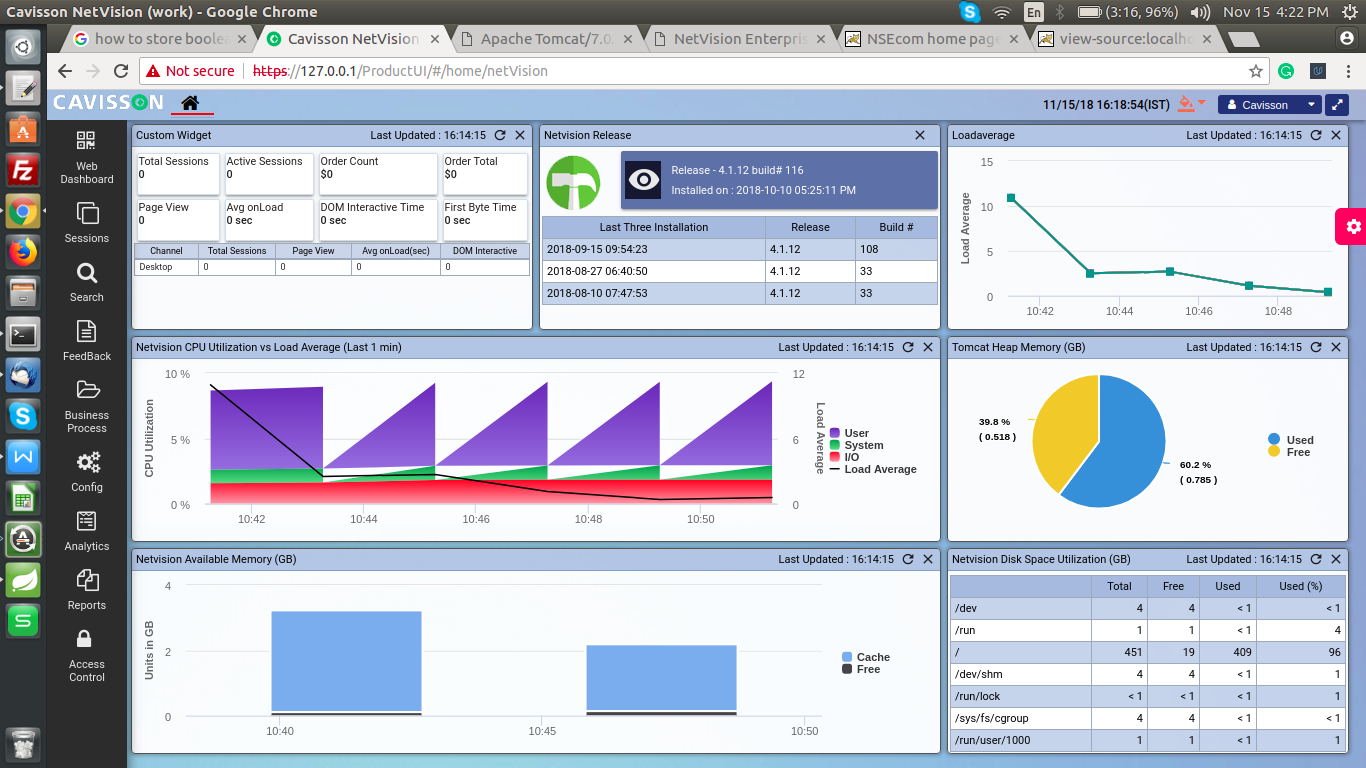Open FileZilla from the Ubuntu dock
Image resolution: width=1366 pixels, height=768 pixels.
coord(23,171)
